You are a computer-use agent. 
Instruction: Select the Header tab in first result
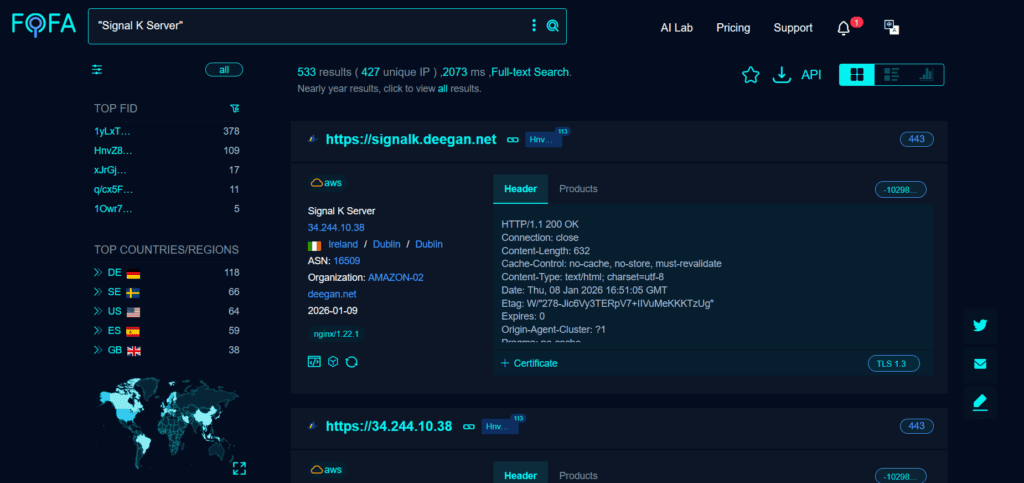(520, 189)
